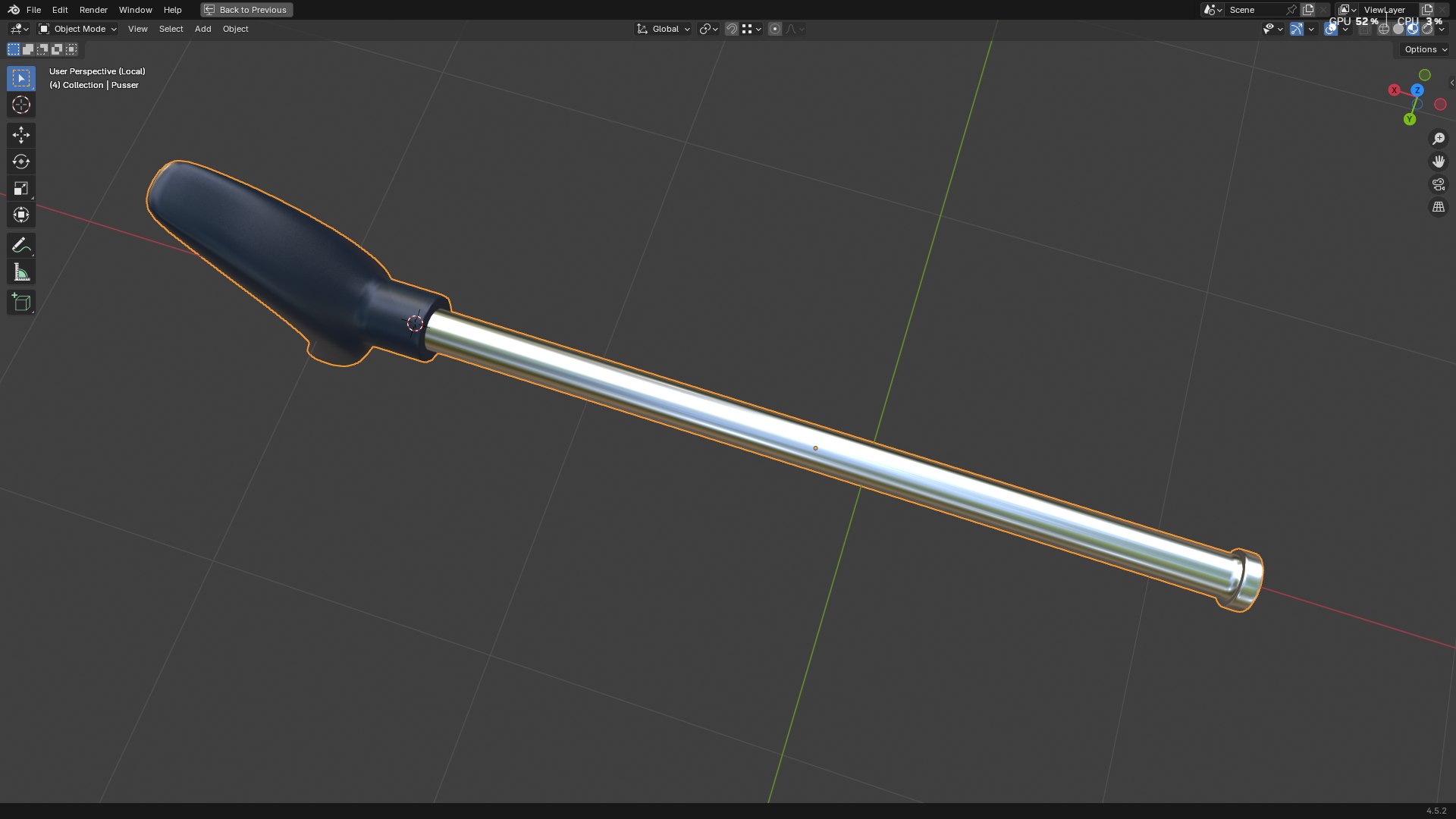Toggle show gizmo button

point(1297,29)
